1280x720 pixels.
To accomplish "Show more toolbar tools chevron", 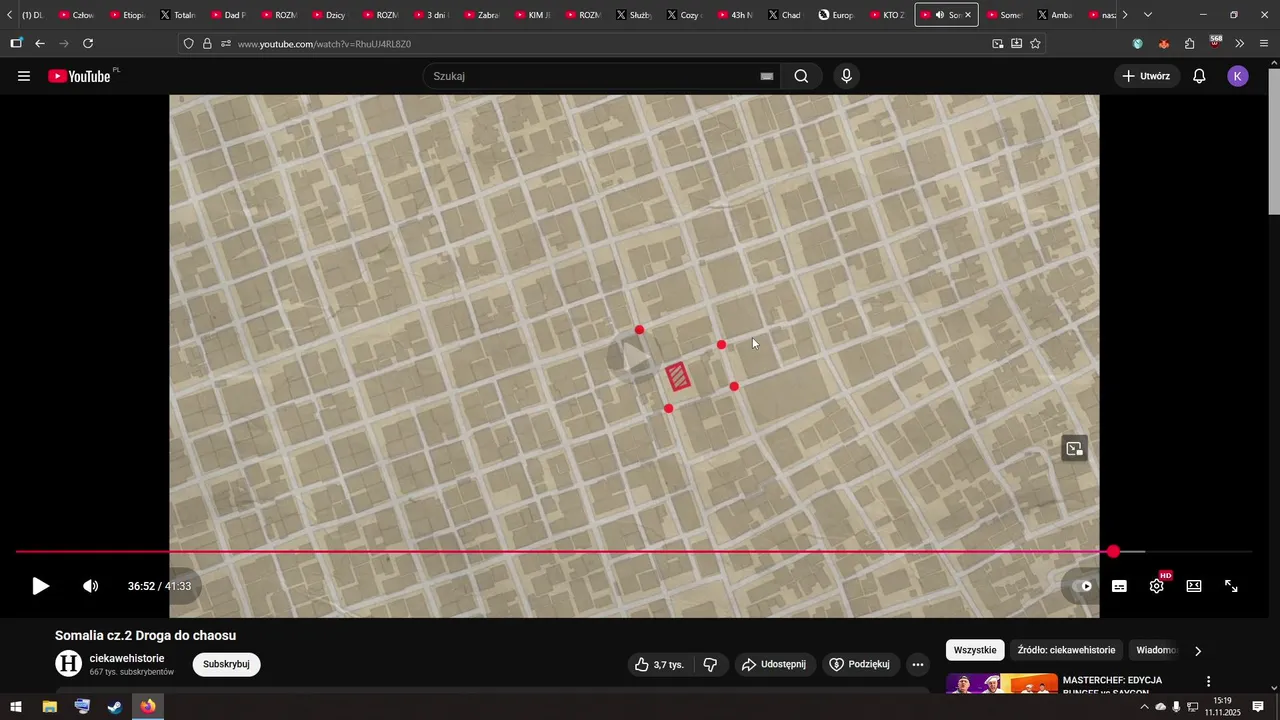I will (x=1240, y=43).
